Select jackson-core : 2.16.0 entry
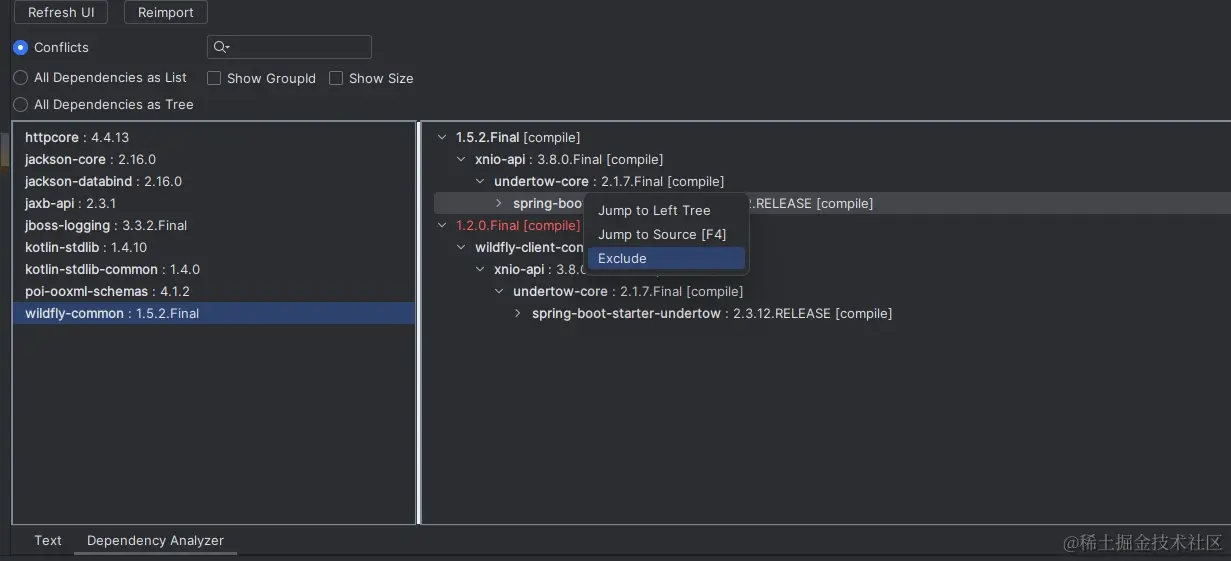This screenshot has height=561, width=1231. click(x=214, y=159)
